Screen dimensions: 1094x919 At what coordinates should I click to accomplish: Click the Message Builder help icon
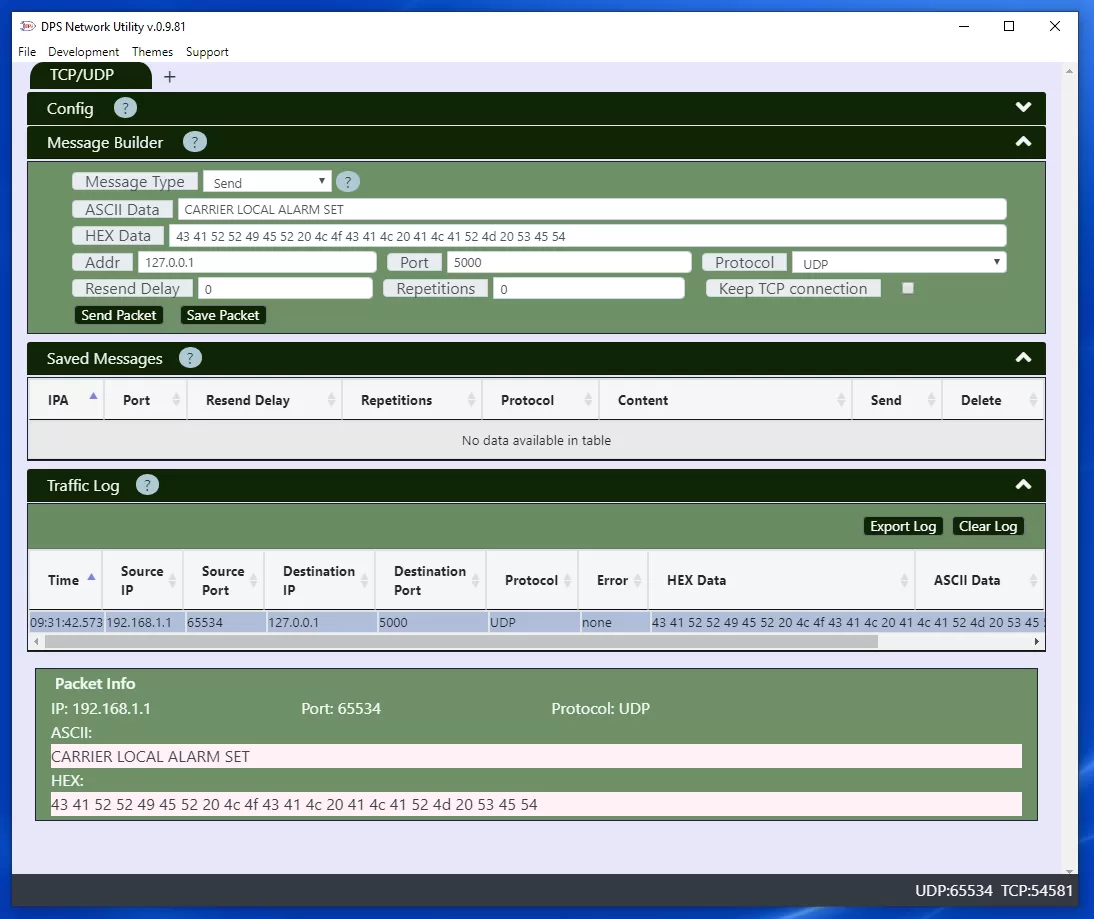click(x=194, y=142)
